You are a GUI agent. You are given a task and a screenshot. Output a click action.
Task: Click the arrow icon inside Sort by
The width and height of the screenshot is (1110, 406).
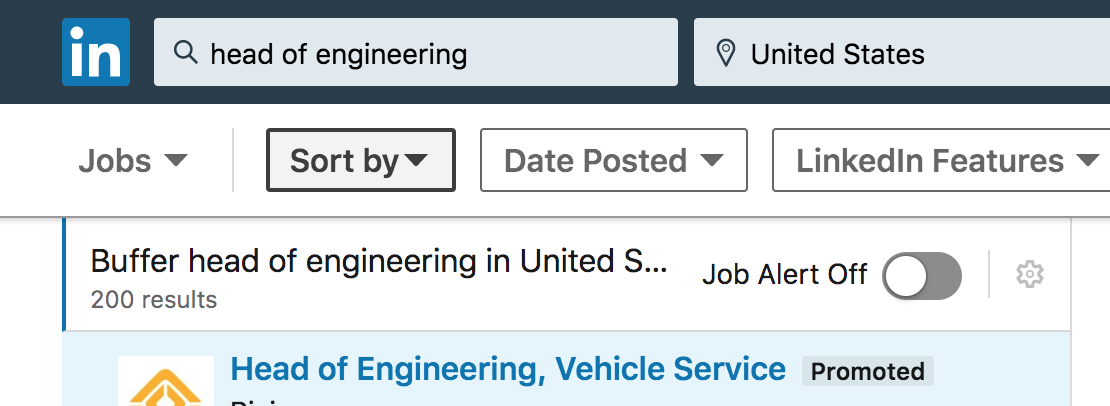click(416, 161)
